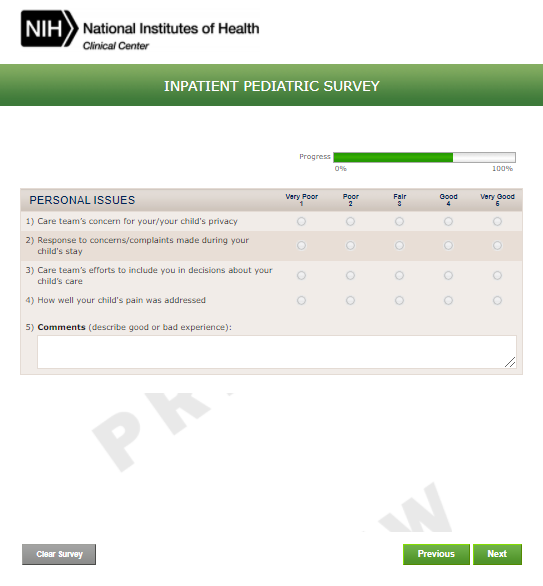Advance with the Next button
543x586 pixels.
coord(497,554)
